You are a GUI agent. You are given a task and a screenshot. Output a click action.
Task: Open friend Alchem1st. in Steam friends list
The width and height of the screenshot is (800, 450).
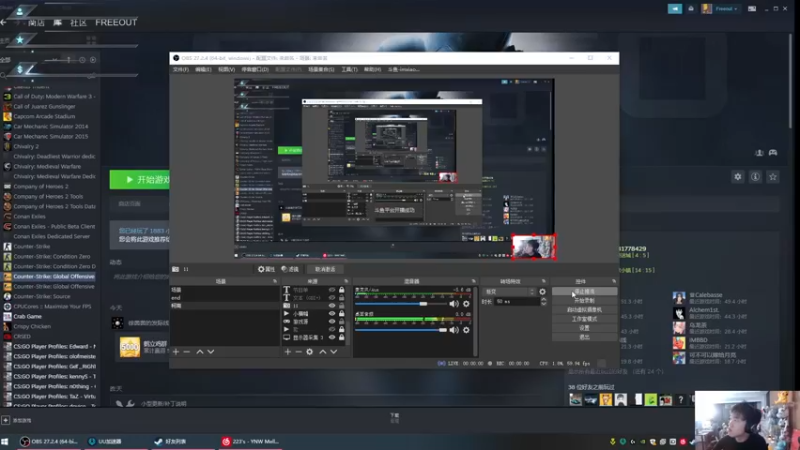click(x=704, y=310)
